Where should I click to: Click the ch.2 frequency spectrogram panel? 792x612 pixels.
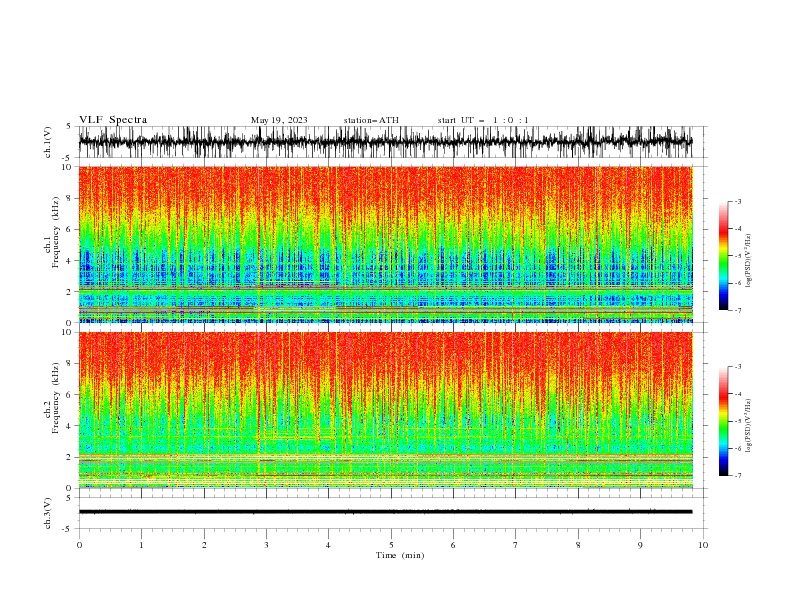tap(385, 410)
